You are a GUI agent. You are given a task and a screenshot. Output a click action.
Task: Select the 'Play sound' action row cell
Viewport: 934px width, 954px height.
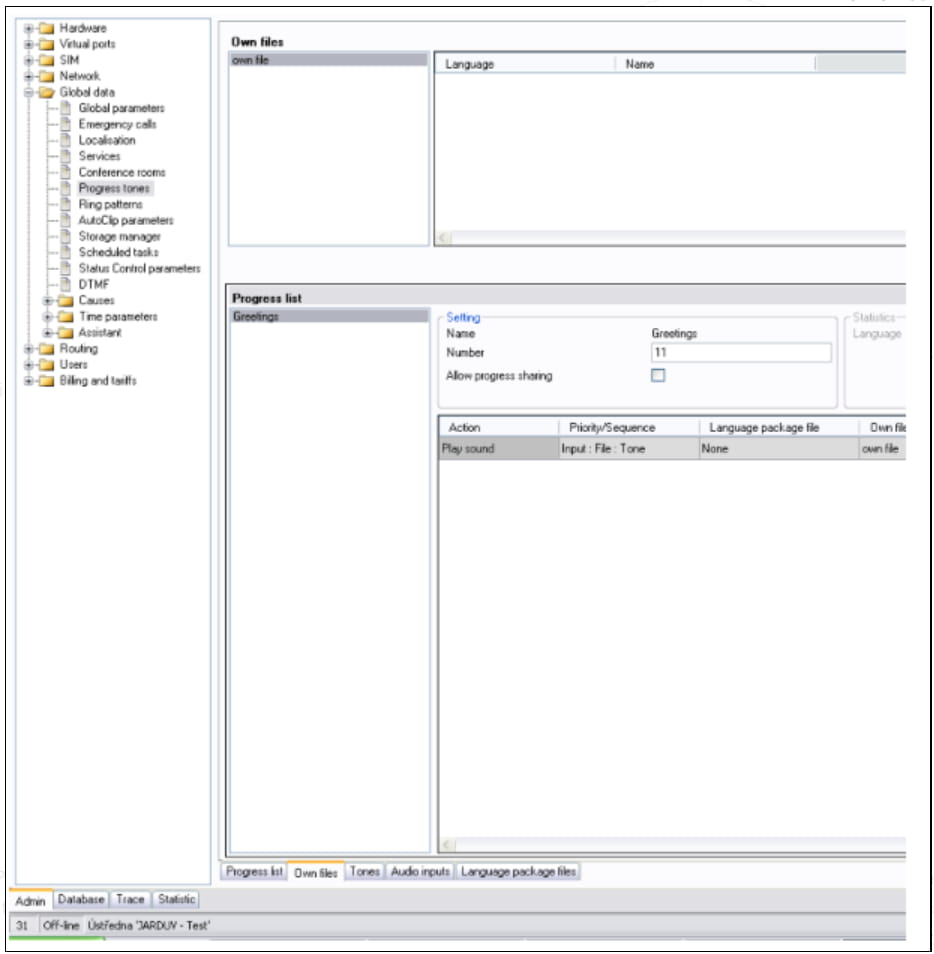[499, 448]
